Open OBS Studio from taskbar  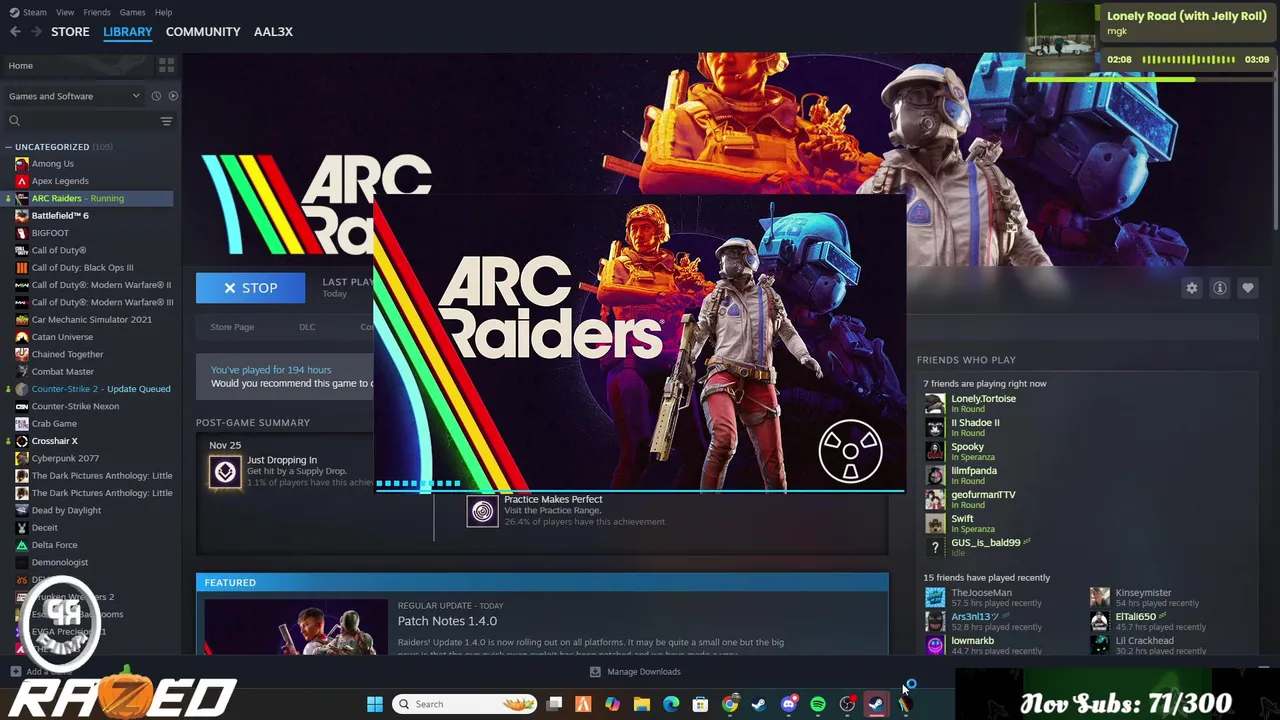point(847,704)
